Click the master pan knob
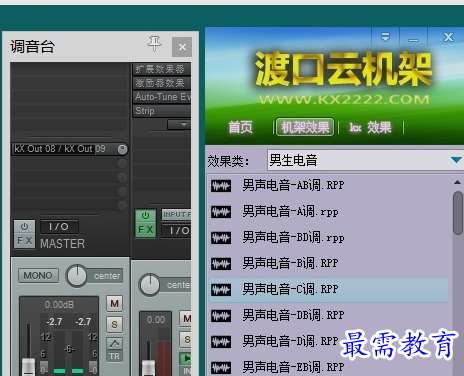The height and width of the screenshot is (376, 464). coord(77,276)
